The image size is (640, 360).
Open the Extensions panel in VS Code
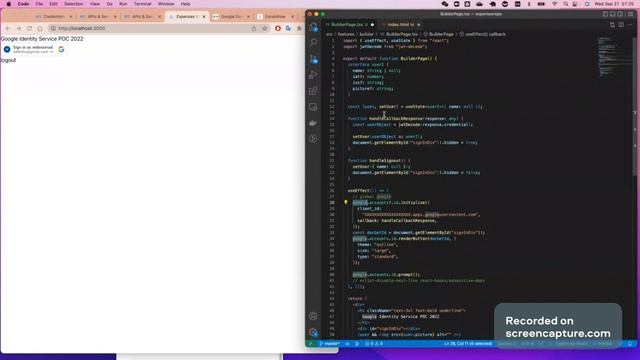click(313, 91)
